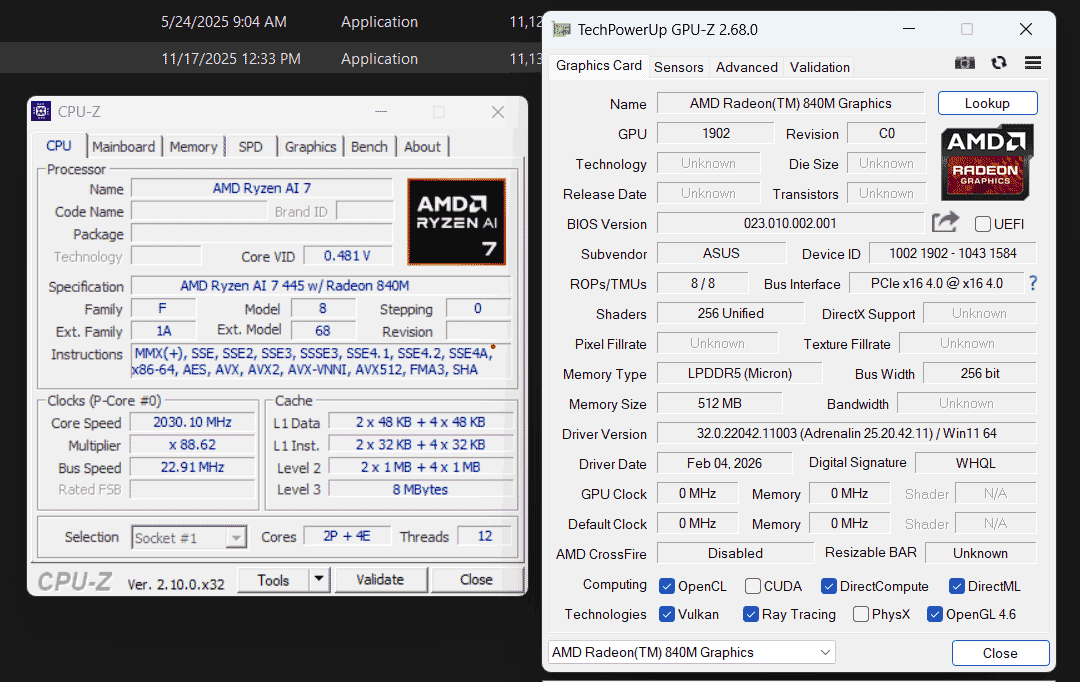The height and width of the screenshot is (682, 1080).
Task: Toggle the OpenCL checkbox
Action: (x=666, y=586)
